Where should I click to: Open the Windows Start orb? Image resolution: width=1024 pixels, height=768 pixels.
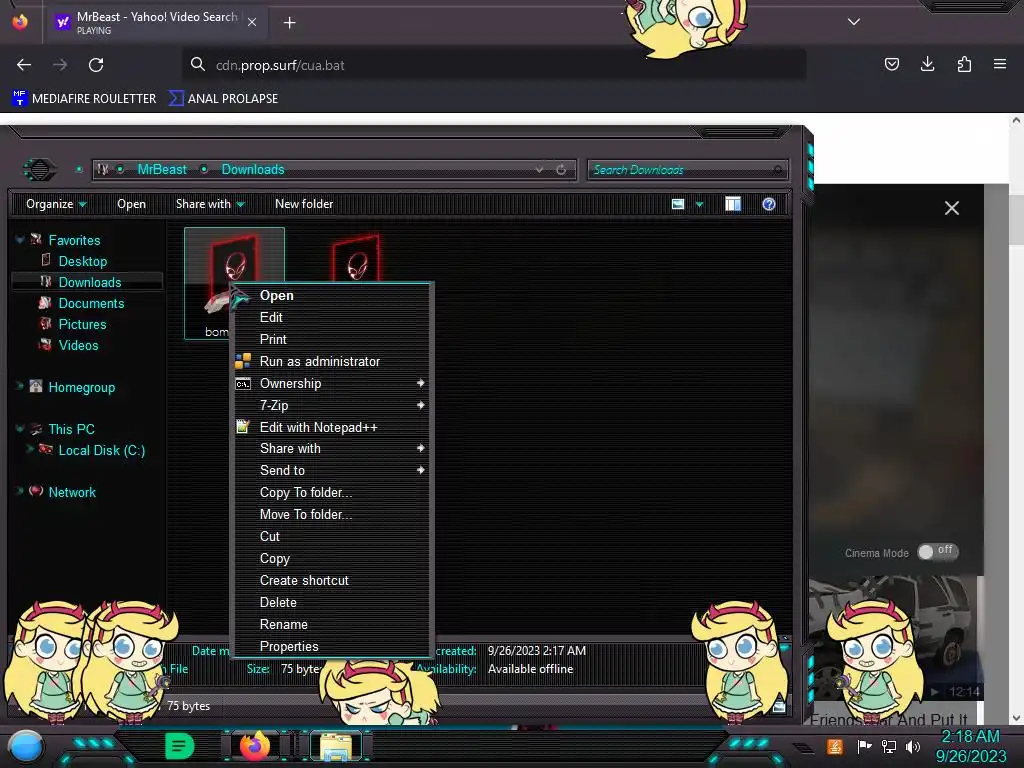point(26,746)
